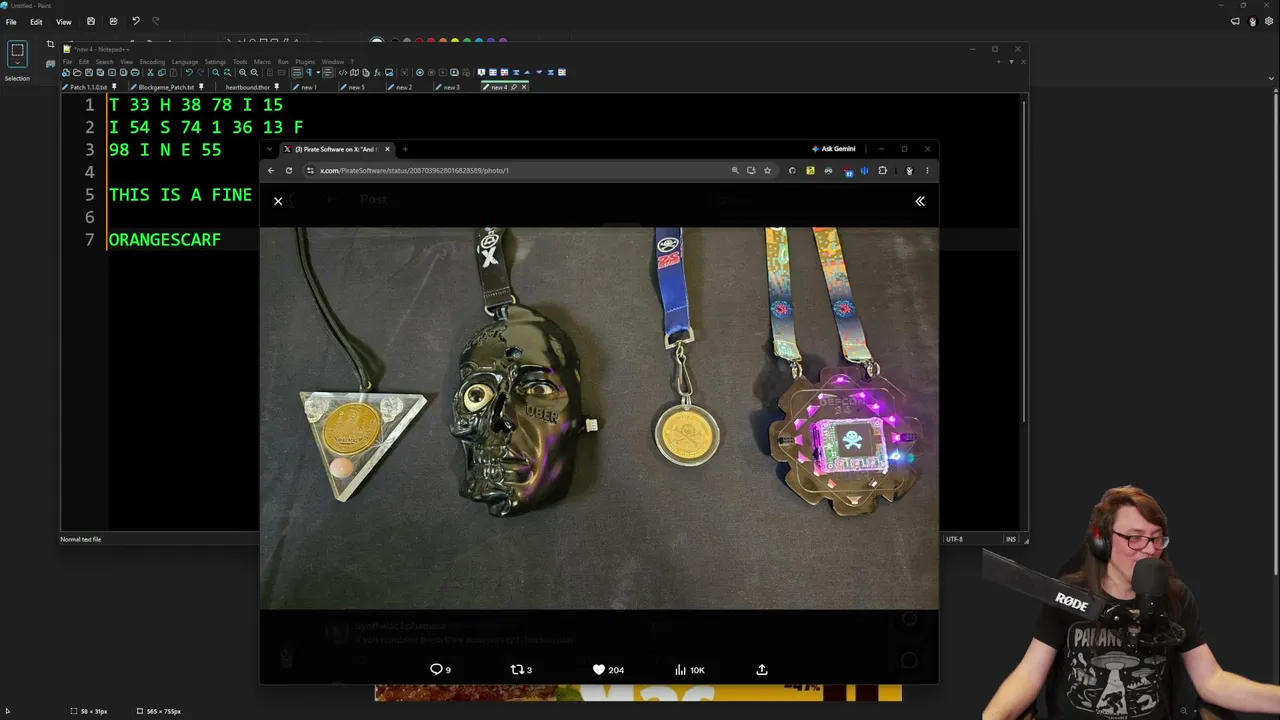The width and height of the screenshot is (1280, 720).
Task: Click the medals photo in the viewer
Action: tap(599, 418)
